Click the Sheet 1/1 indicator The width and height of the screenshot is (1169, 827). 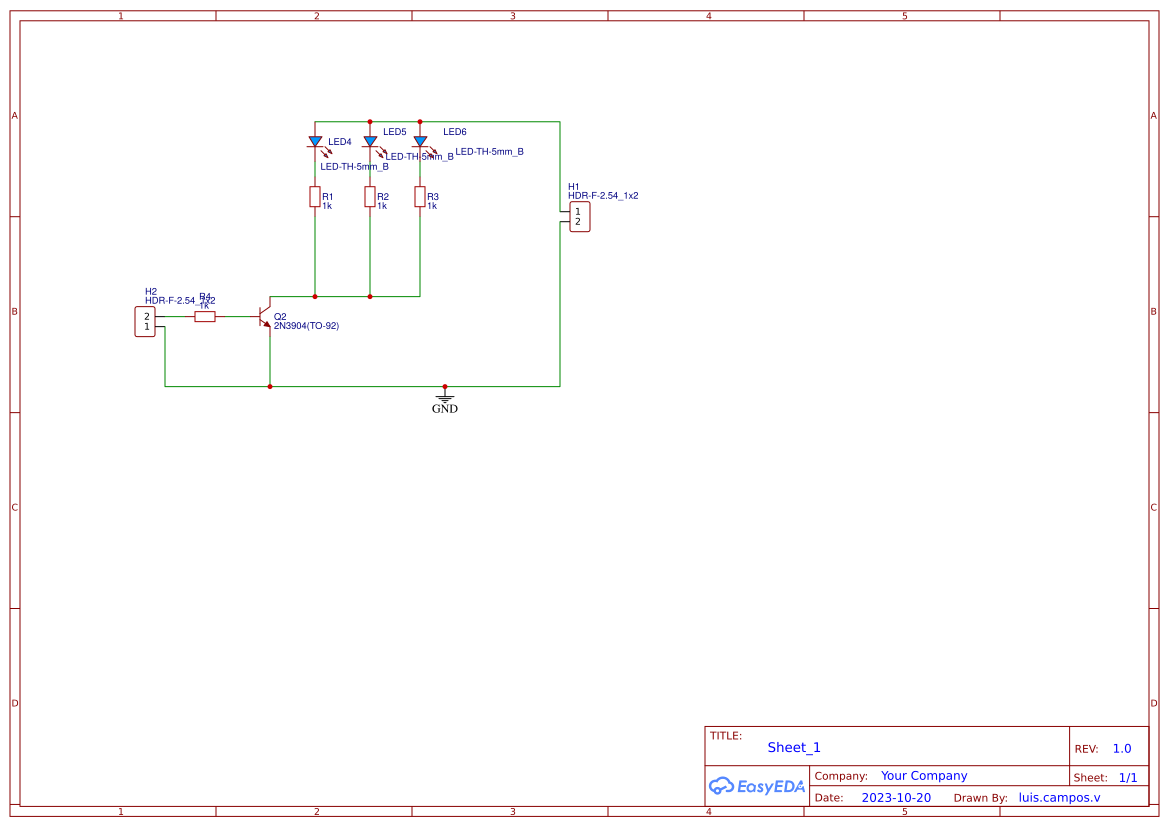coord(1129,776)
